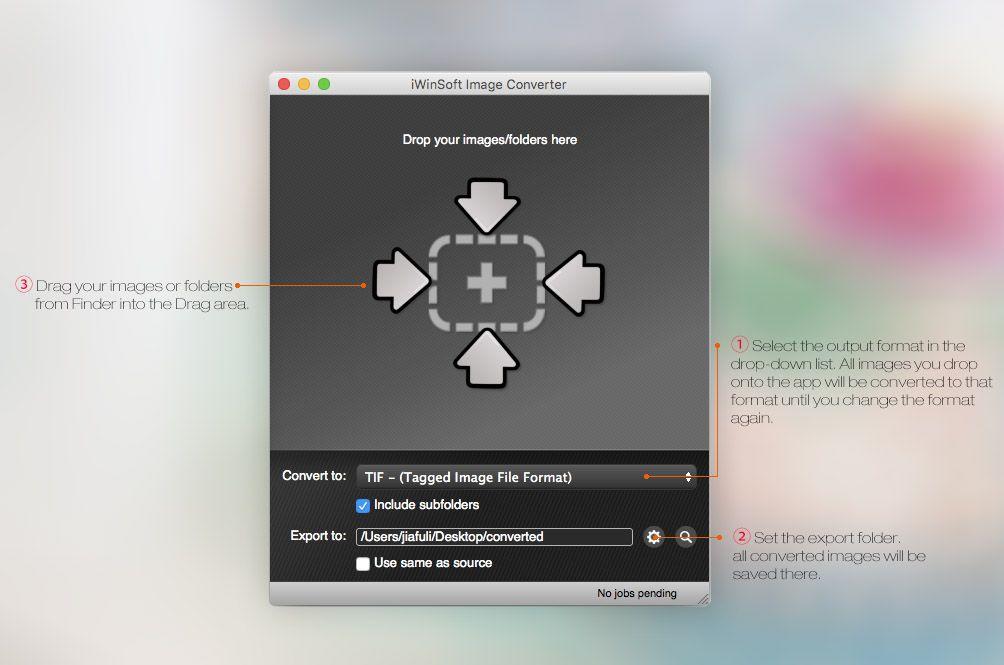The width and height of the screenshot is (1004, 665).
Task: Click the "Export to:" label
Action: [x=318, y=536]
